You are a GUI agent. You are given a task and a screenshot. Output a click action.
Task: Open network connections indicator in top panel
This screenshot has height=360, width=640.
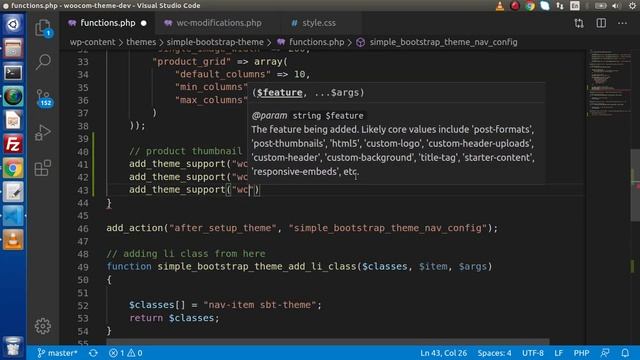[x=560, y=6]
